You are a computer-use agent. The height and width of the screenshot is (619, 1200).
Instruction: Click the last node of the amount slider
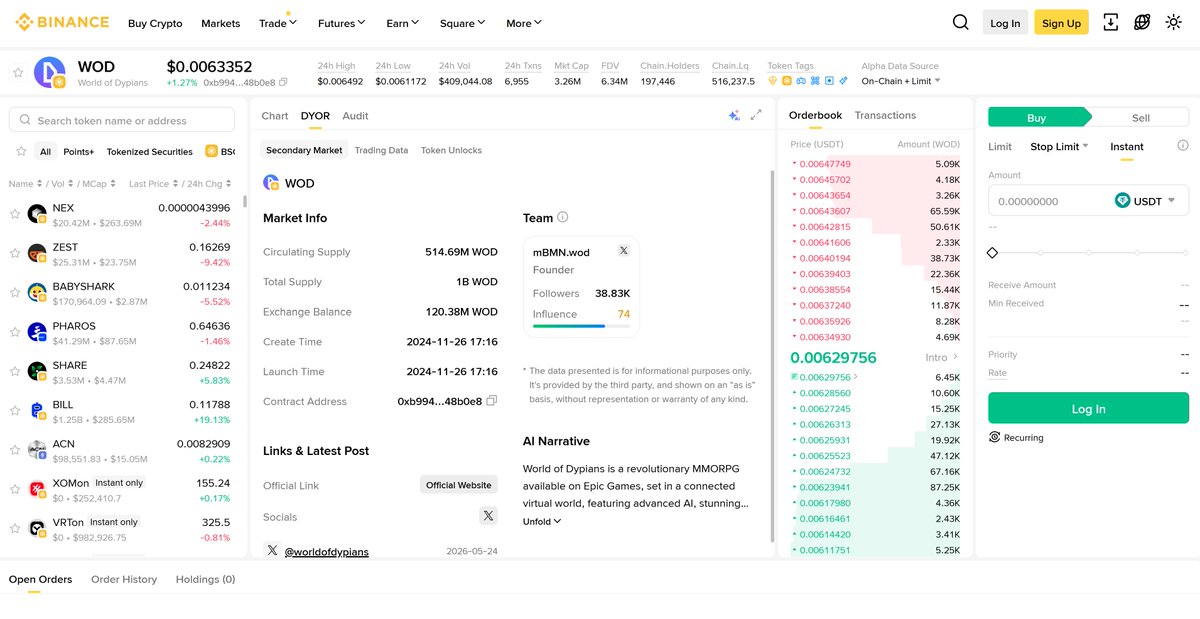point(1185,253)
